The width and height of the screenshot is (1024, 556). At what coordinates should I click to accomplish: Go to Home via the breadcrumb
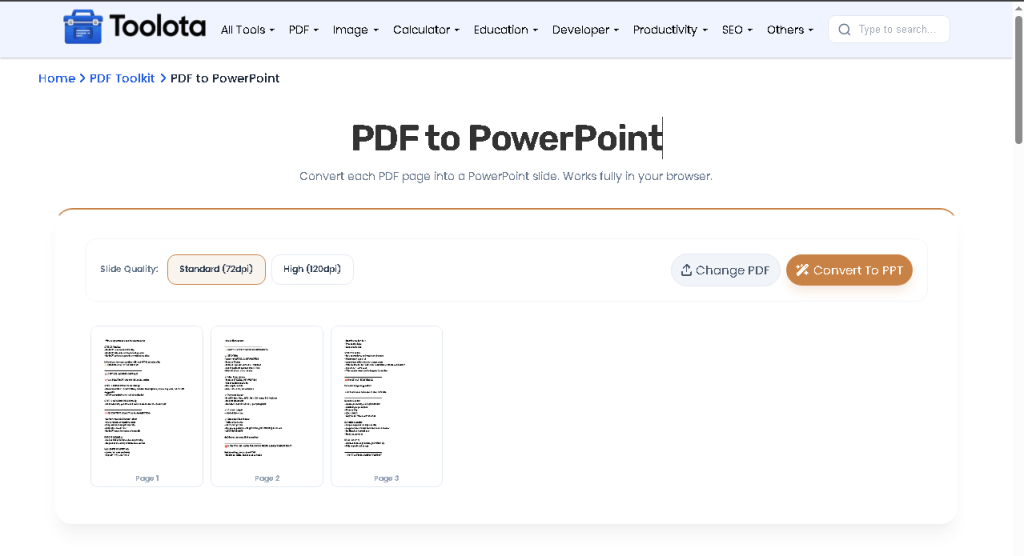coord(57,78)
